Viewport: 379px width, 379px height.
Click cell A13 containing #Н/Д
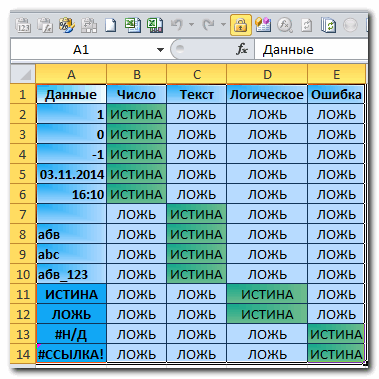click(x=71, y=334)
